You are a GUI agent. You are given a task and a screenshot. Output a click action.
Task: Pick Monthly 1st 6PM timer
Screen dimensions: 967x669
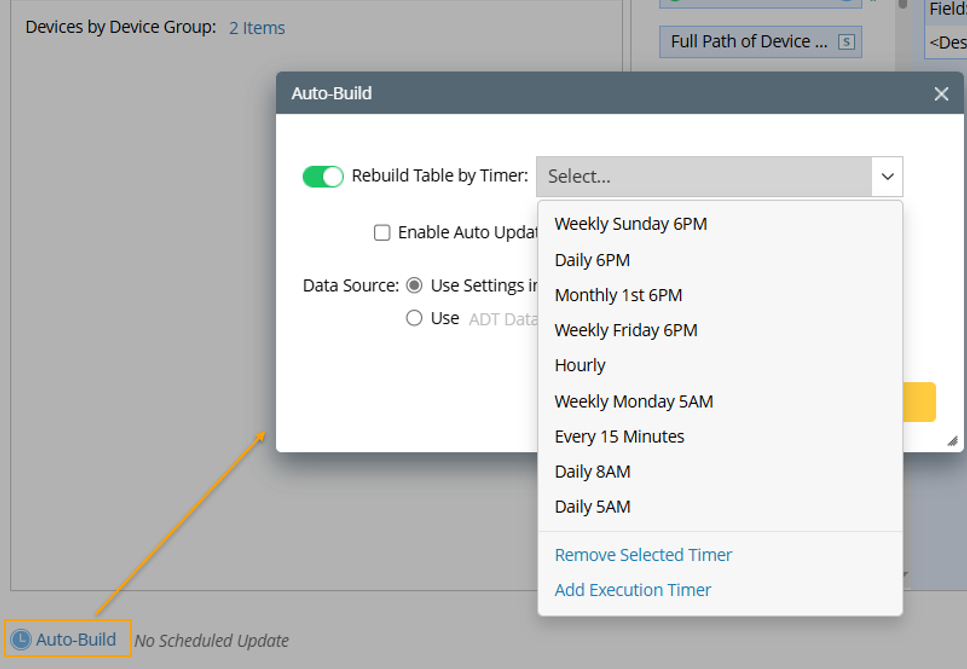618,295
